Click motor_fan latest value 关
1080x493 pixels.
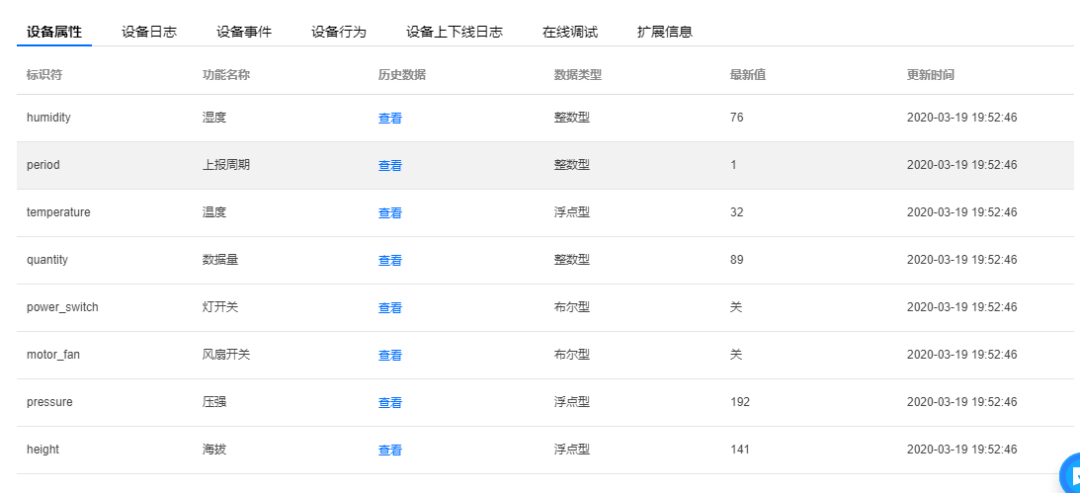click(736, 355)
